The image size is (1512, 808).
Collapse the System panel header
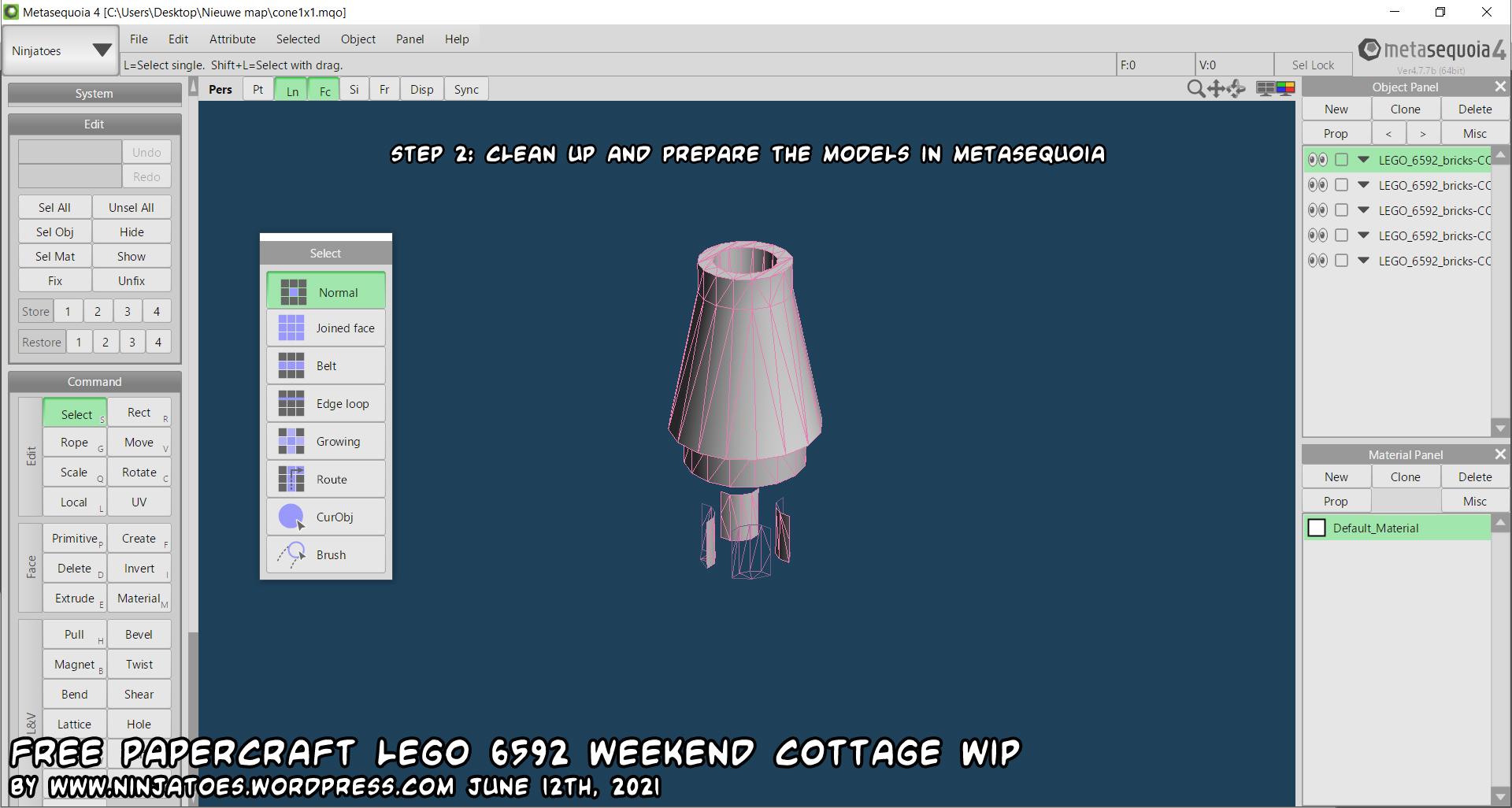tap(94, 93)
